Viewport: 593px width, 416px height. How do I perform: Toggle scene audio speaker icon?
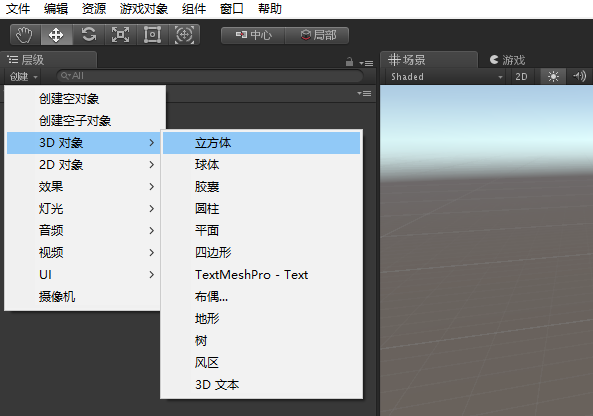click(x=579, y=77)
